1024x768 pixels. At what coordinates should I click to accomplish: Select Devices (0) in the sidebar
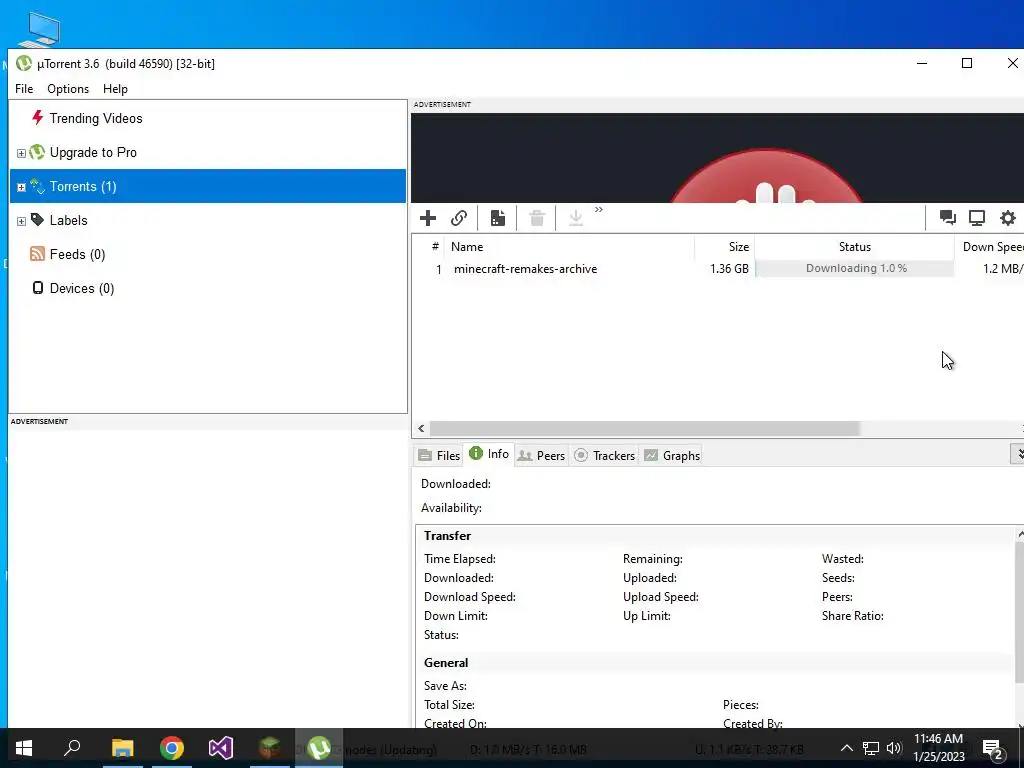point(82,288)
